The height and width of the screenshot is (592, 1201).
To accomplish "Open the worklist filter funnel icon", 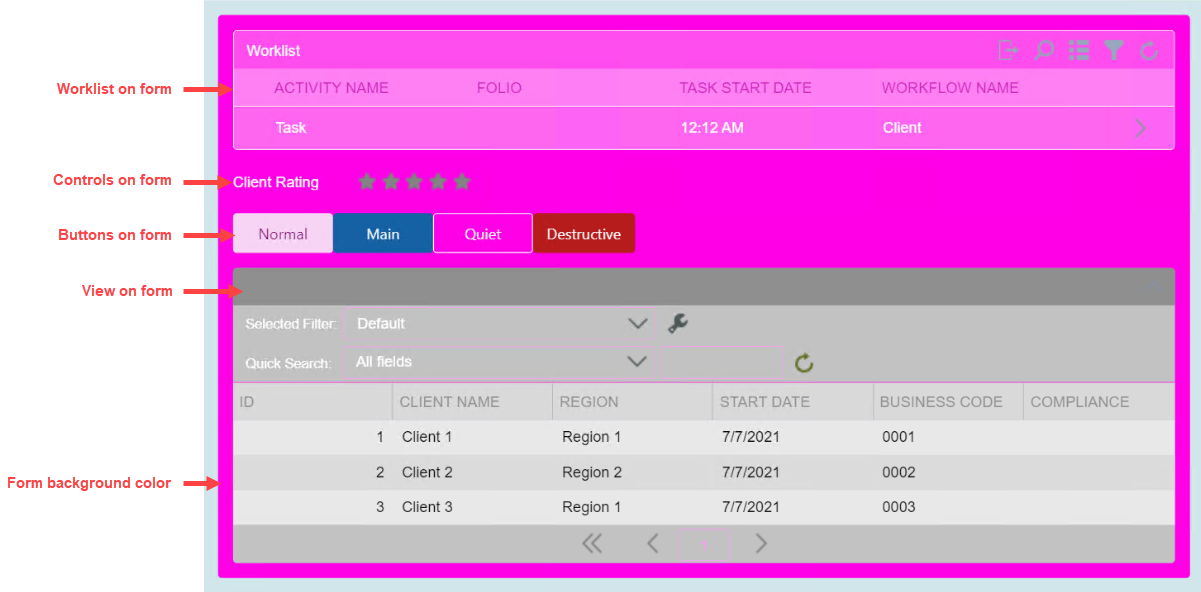I will 1113,50.
